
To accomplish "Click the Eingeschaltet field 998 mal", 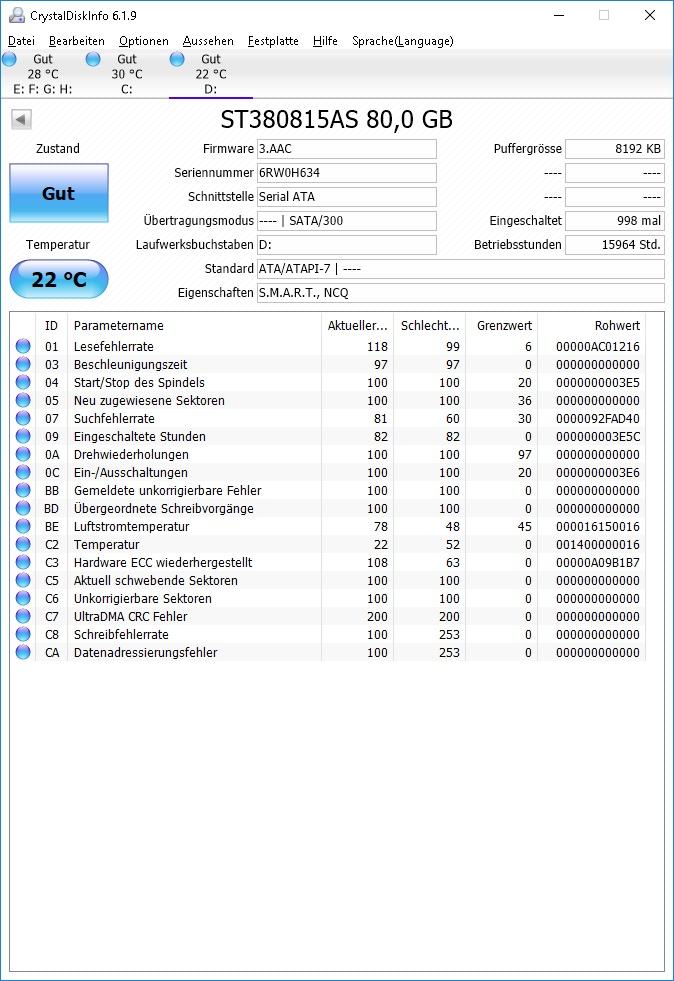I will click(x=615, y=220).
